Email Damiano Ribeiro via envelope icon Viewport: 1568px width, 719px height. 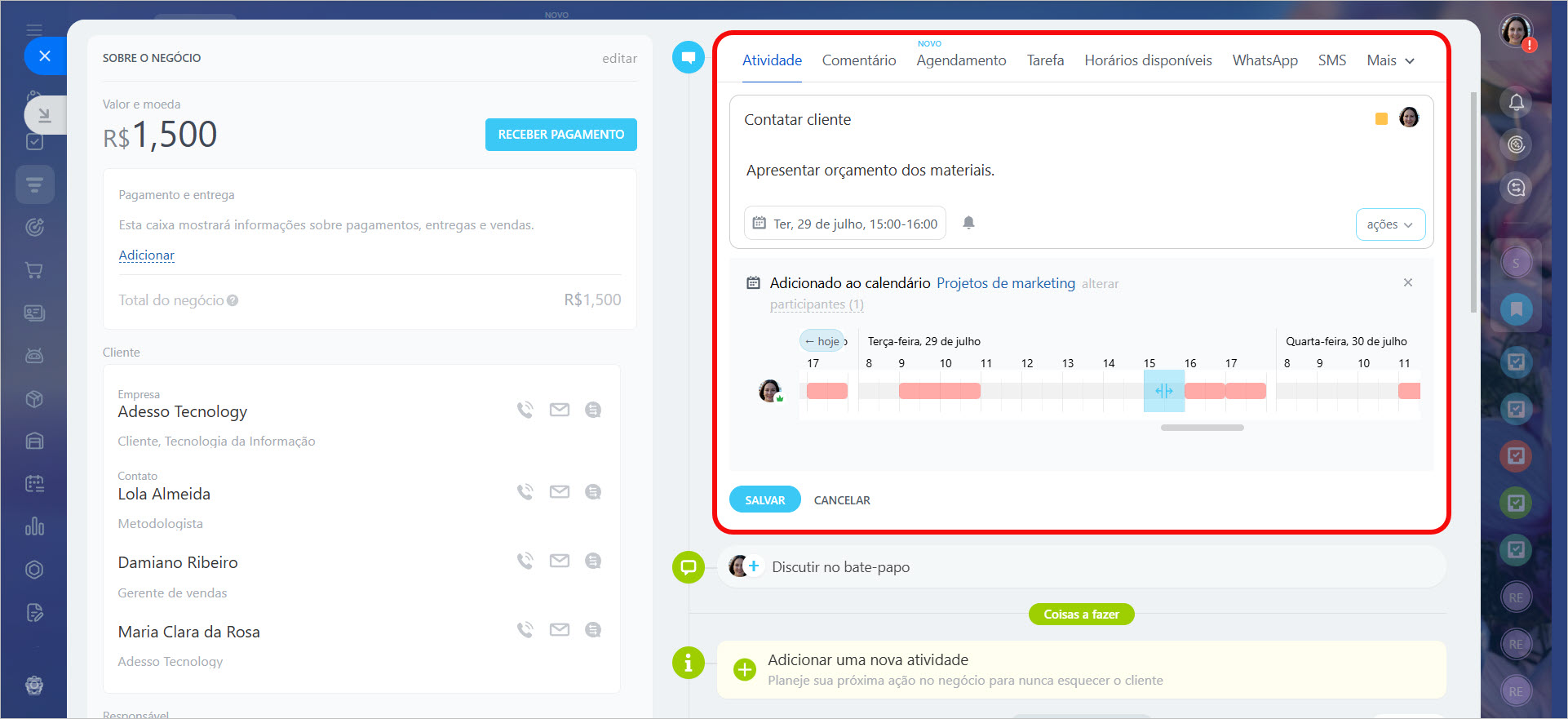click(x=560, y=561)
